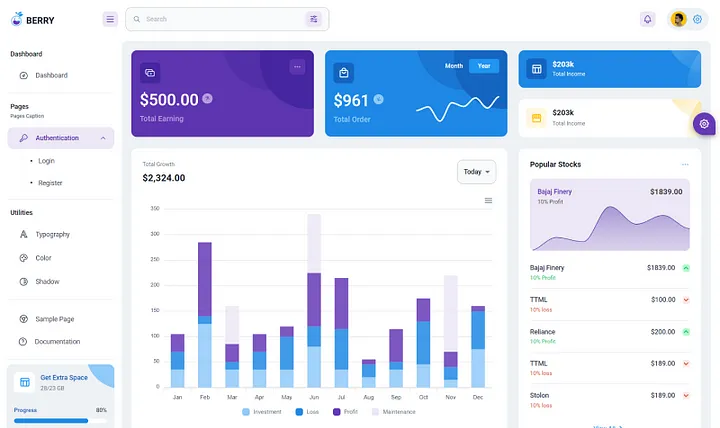Click the $2,324.00 total growth value

pyautogui.click(x=164, y=178)
